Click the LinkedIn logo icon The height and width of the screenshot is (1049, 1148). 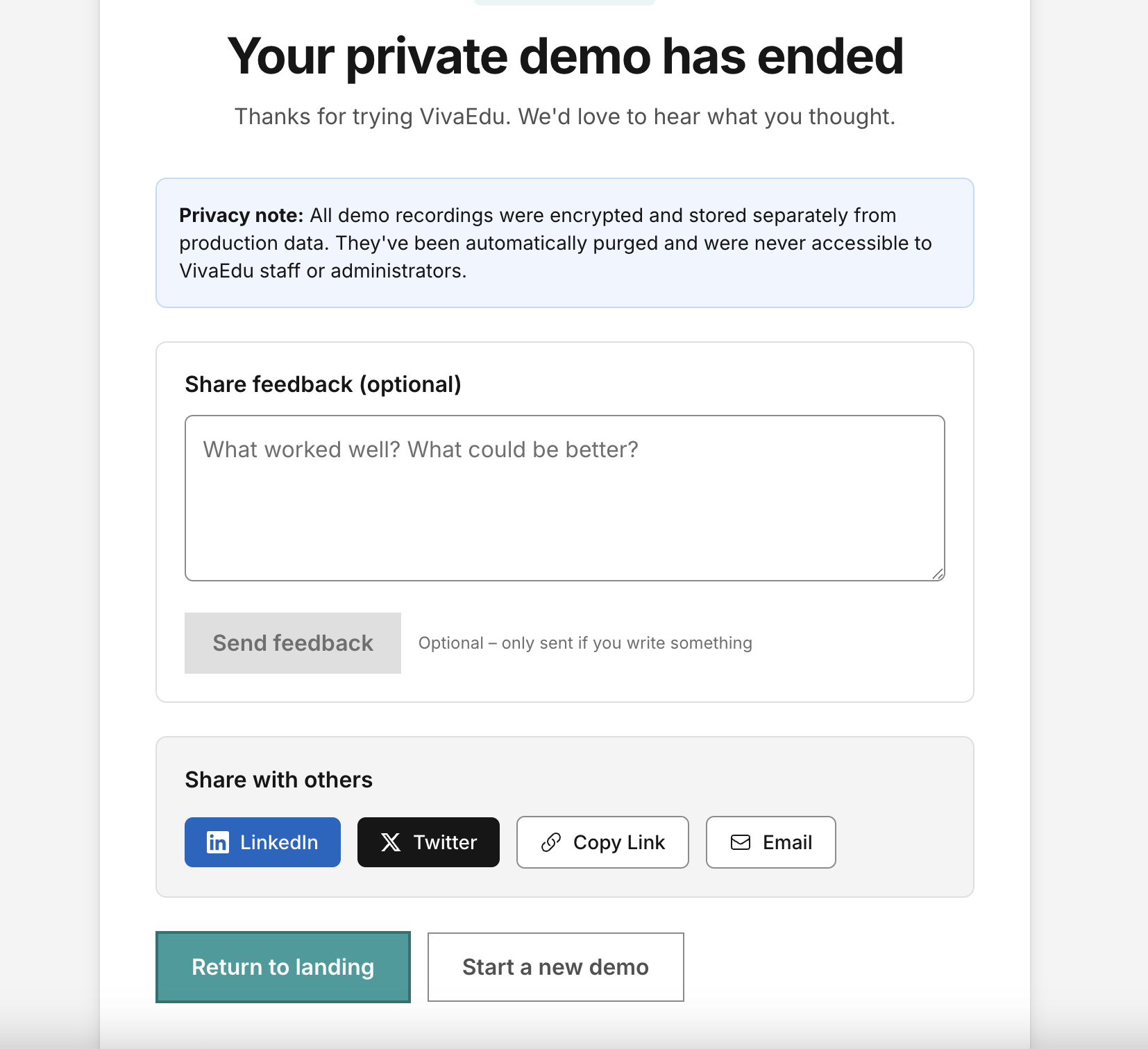[217, 842]
